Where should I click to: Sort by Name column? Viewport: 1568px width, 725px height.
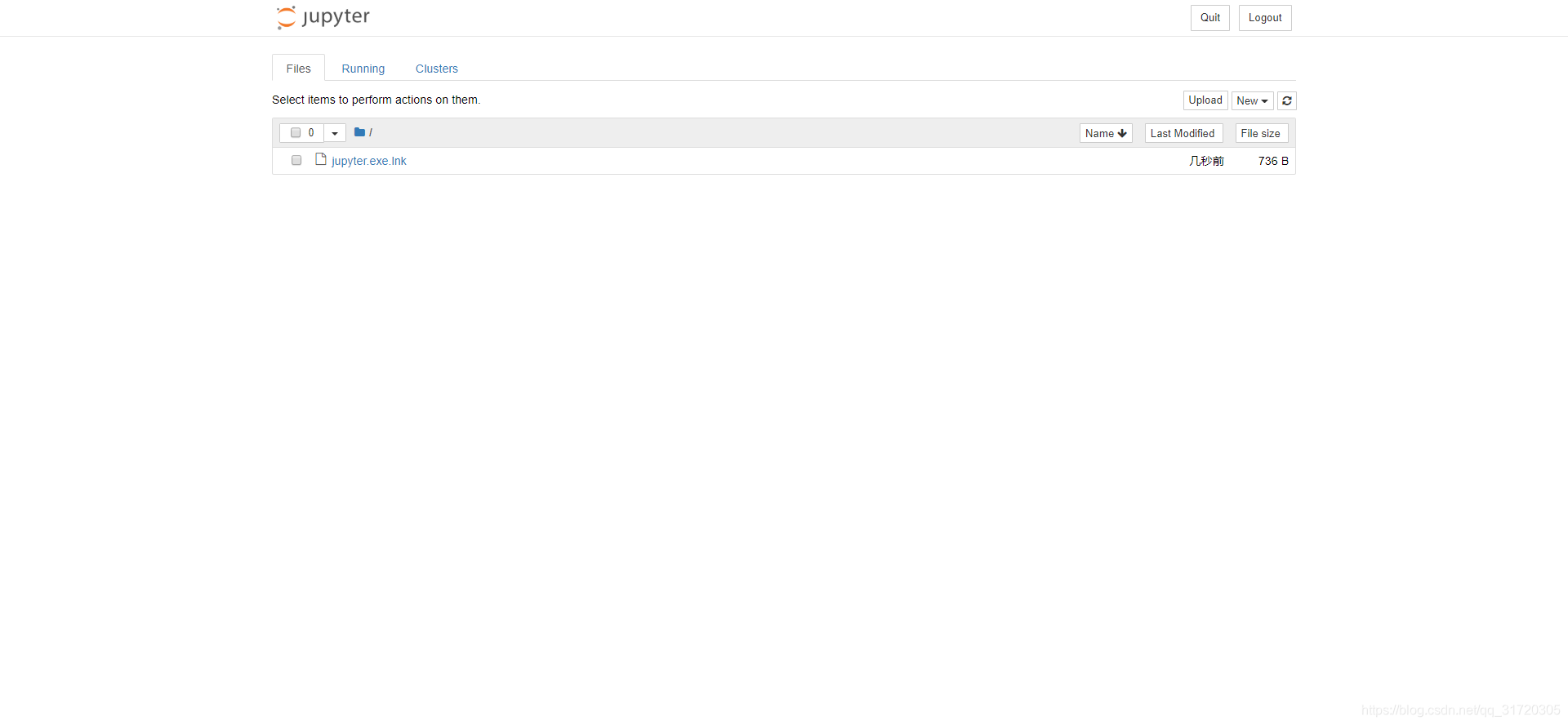coord(1106,133)
